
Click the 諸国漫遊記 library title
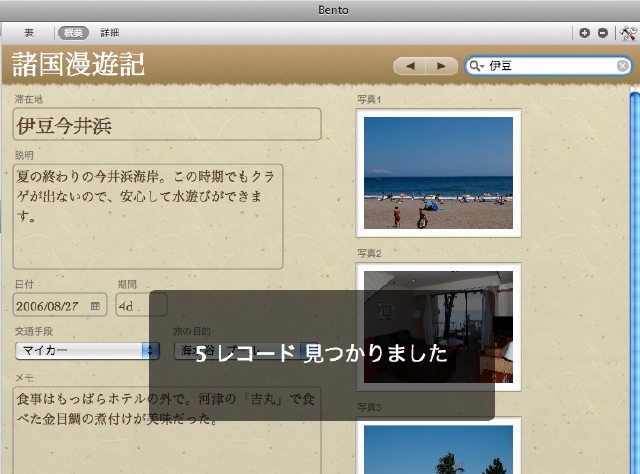pos(78,65)
